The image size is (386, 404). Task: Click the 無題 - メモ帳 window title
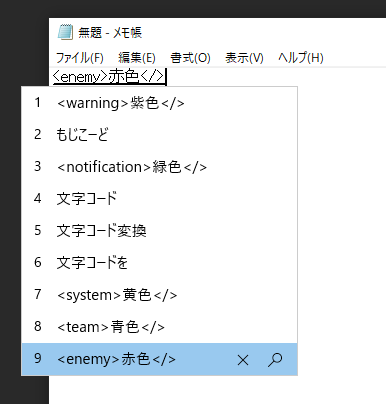point(110,32)
